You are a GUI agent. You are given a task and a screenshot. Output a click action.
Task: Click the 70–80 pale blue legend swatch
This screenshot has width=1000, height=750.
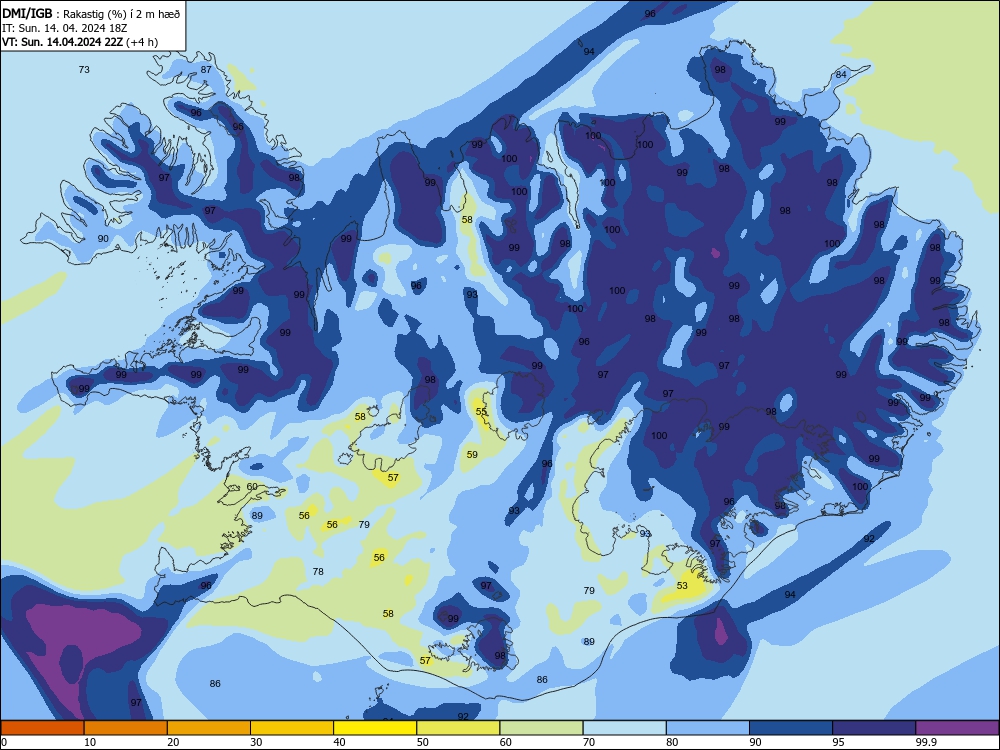point(624,728)
